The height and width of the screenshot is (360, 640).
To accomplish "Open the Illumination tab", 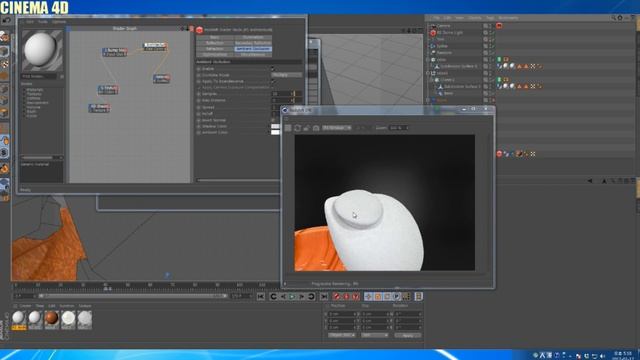I will [x=253, y=38].
